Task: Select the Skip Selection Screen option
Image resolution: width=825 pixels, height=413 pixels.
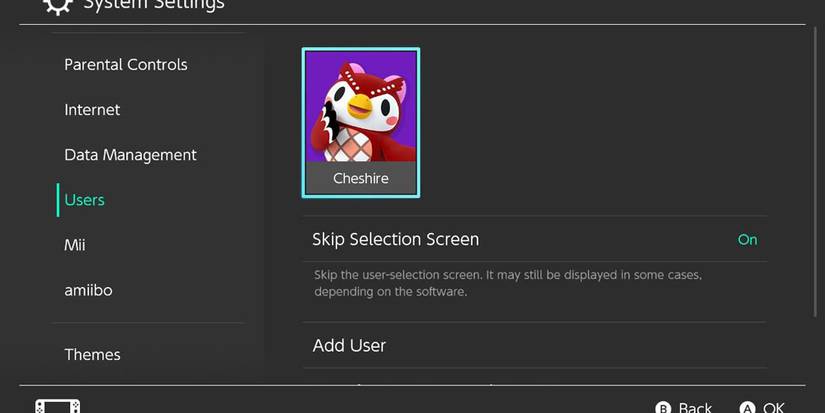Action: pos(396,240)
